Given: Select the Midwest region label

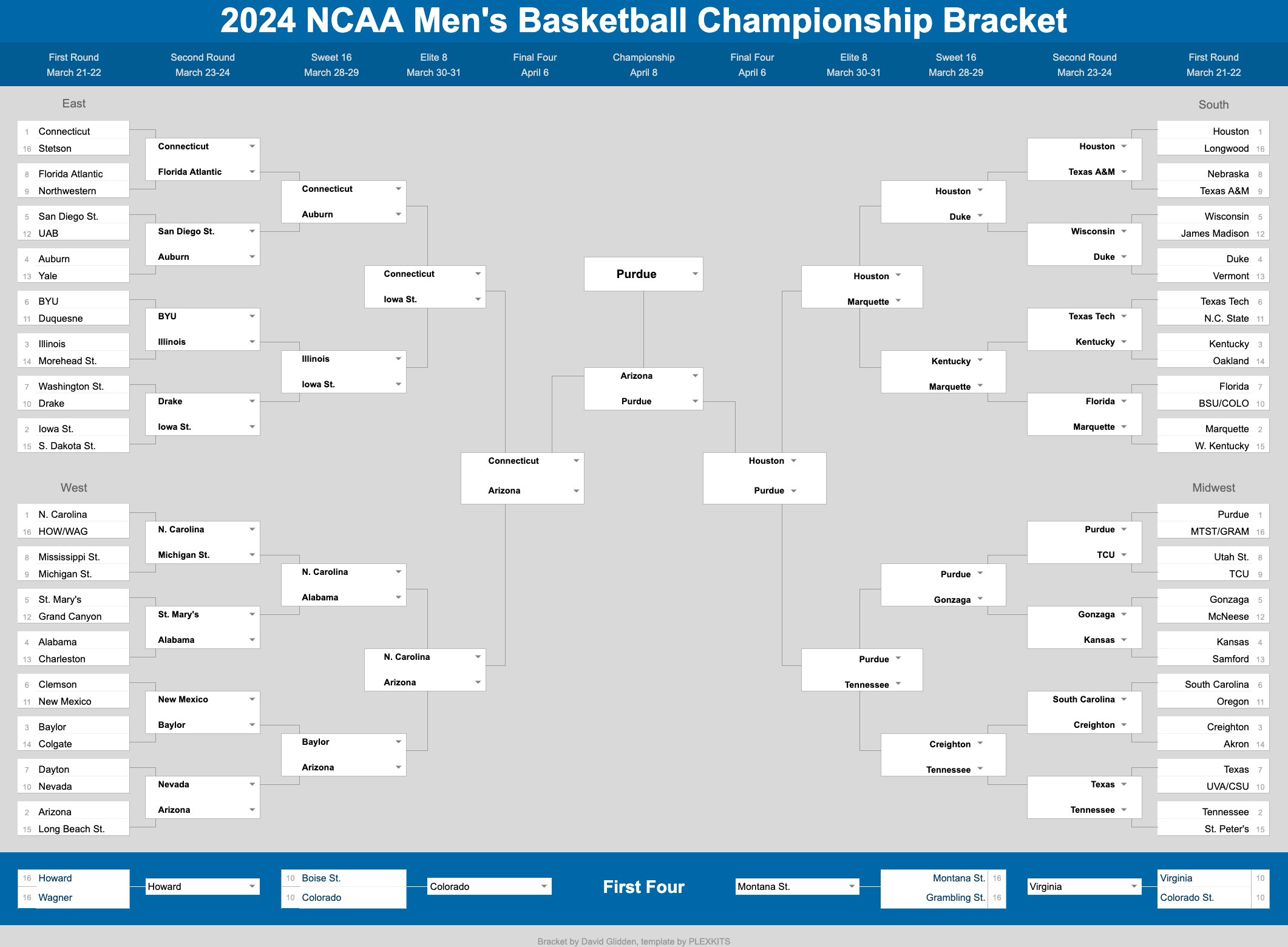Looking at the screenshot, I should tap(1214, 487).
